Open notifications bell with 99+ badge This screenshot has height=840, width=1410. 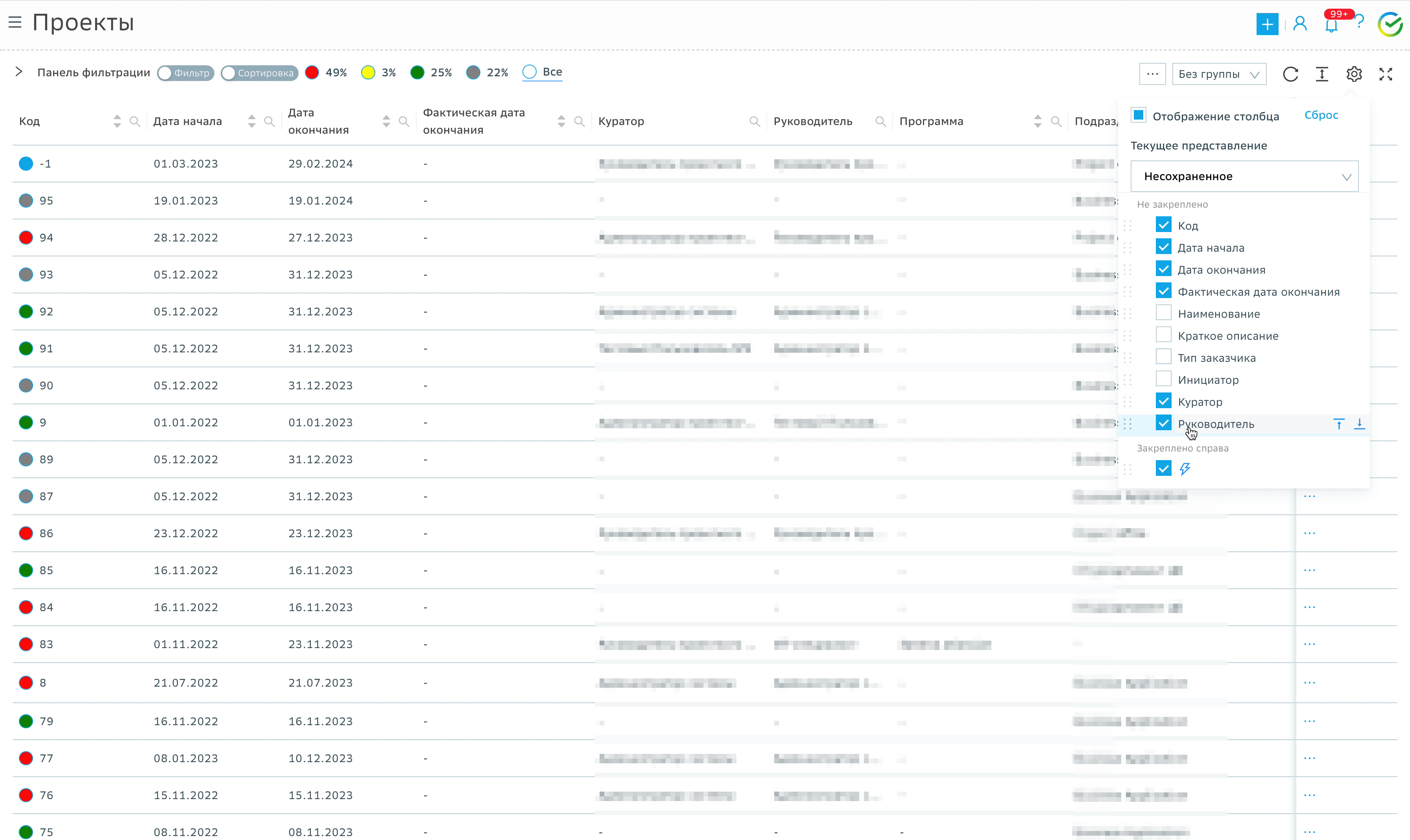[x=1331, y=25]
